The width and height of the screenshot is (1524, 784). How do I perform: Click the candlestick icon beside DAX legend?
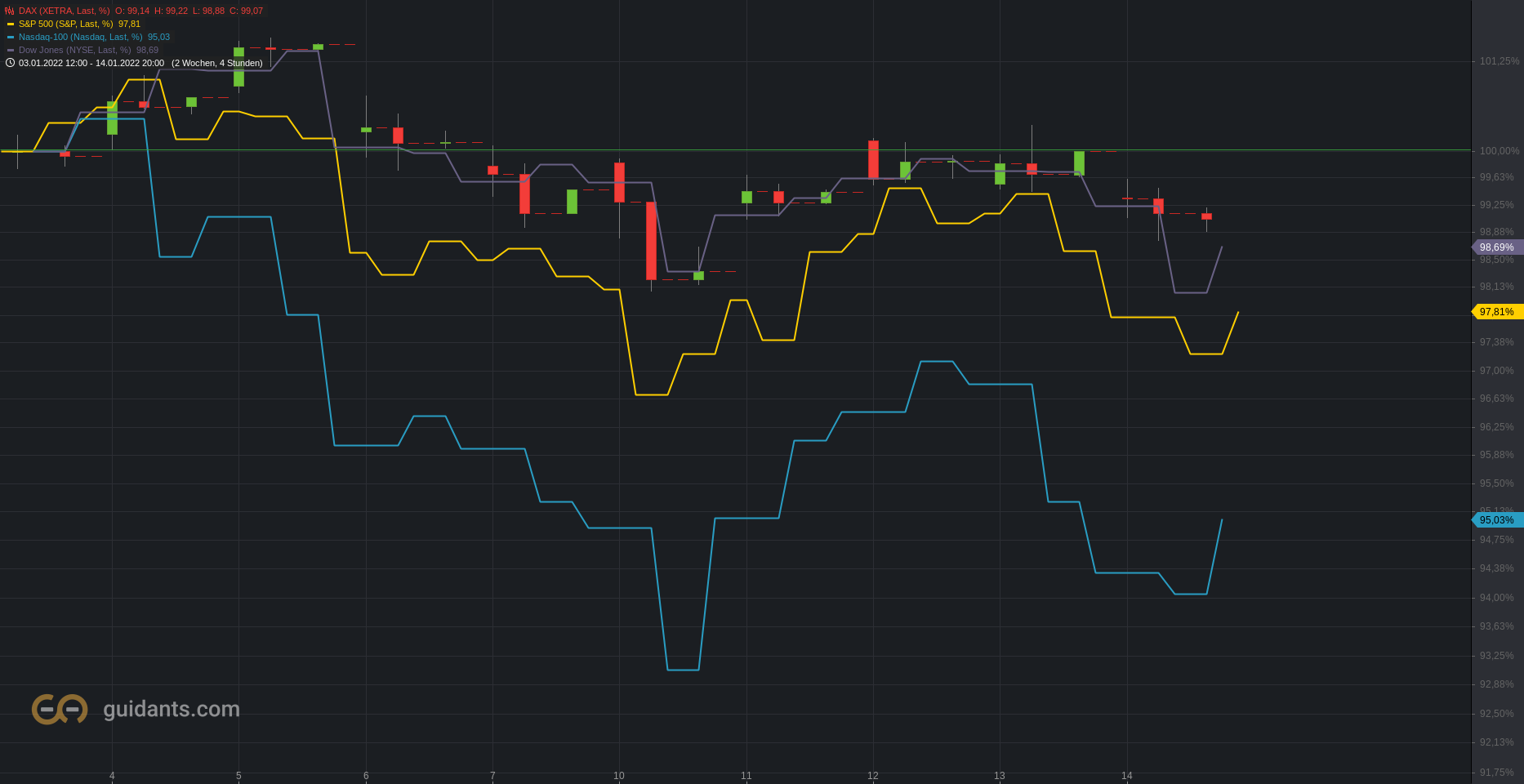pyautogui.click(x=10, y=11)
